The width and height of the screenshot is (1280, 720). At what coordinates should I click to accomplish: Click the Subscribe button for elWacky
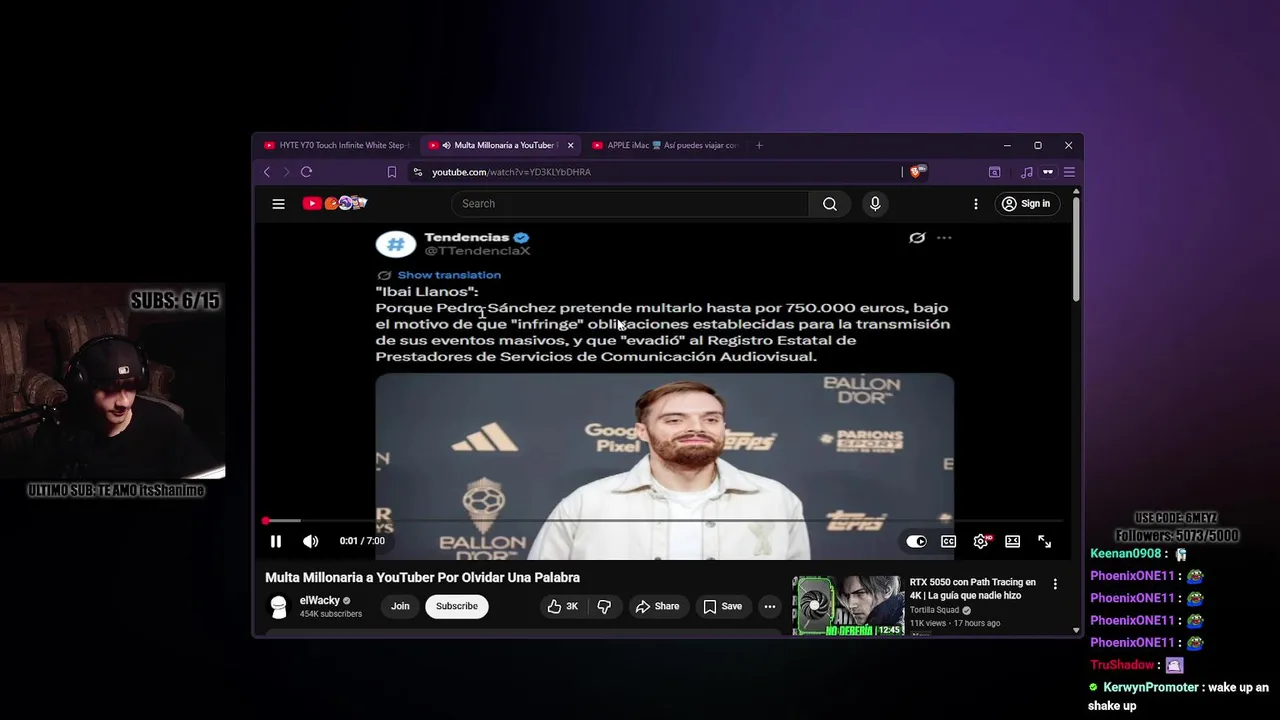pos(456,606)
